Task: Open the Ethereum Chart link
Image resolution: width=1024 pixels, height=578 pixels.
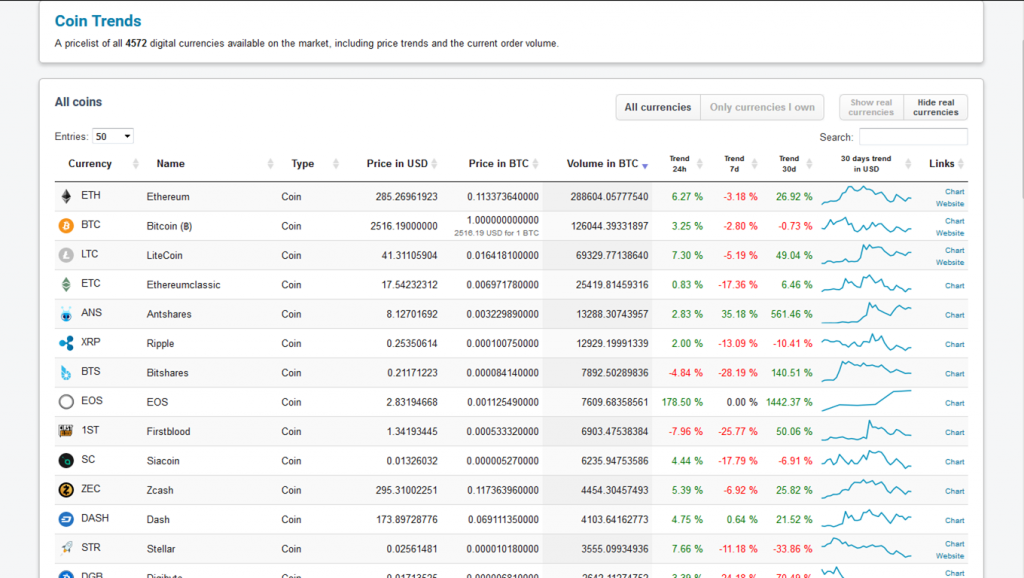Action: (x=954, y=191)
